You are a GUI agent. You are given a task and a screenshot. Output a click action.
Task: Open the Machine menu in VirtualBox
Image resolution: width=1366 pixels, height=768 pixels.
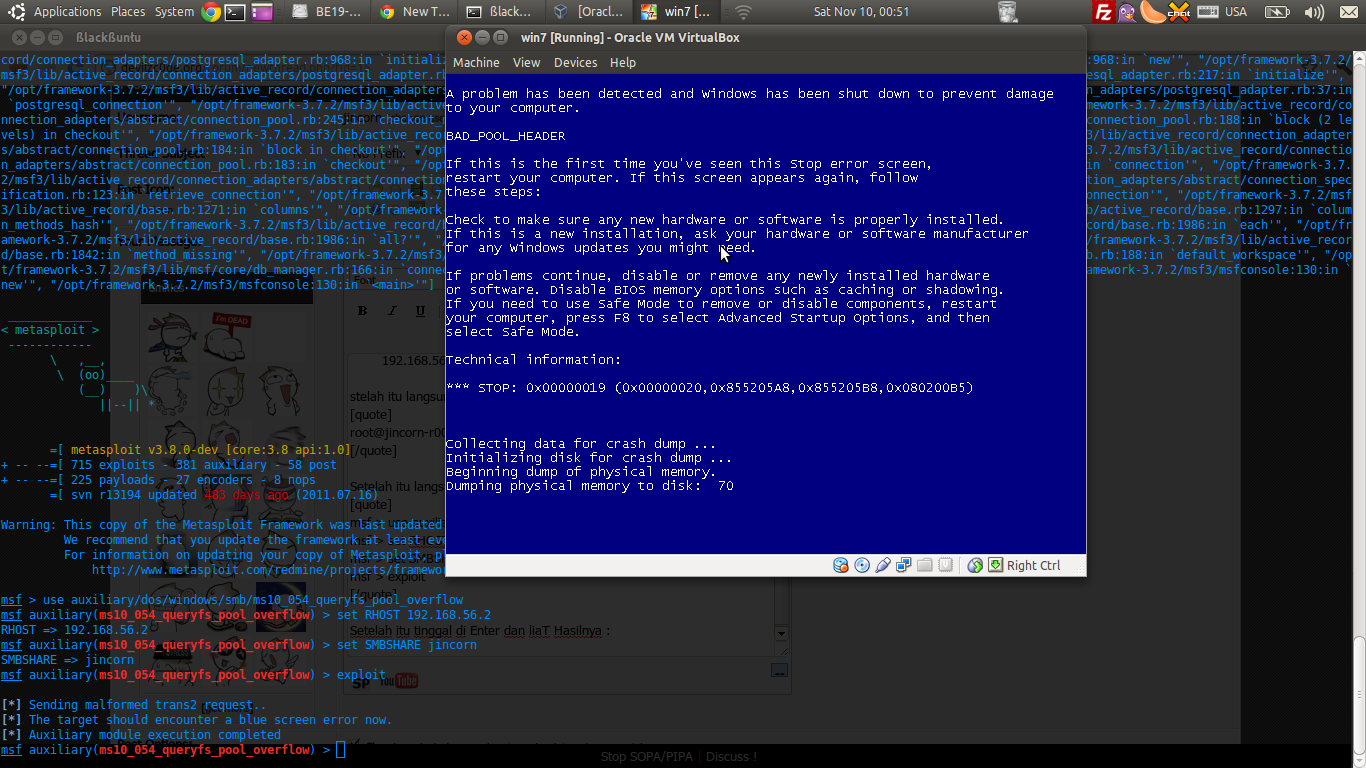476,62
